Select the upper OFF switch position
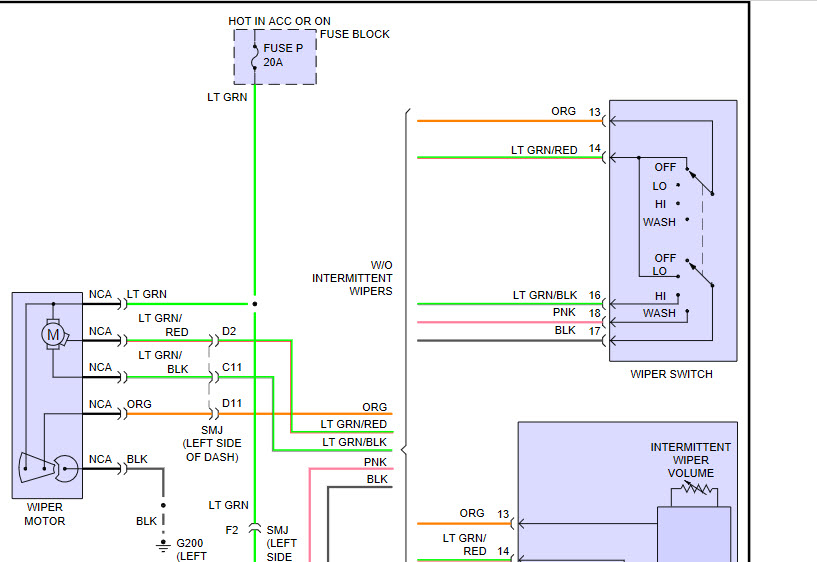This screenshot has height=562, width=817. [665, 167]
